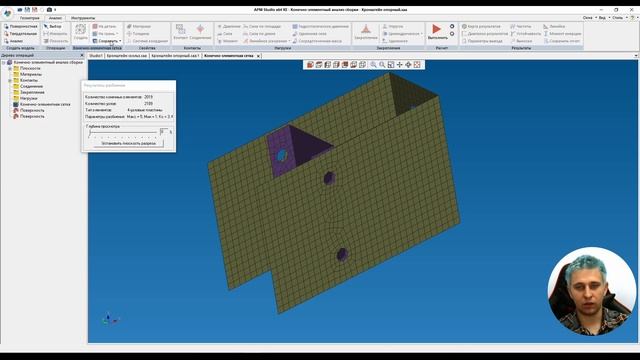Switch to the Кронштейн кольцо.xaa document tab
The height and width of the screenshot is (360, 640).
click(127, 56)
